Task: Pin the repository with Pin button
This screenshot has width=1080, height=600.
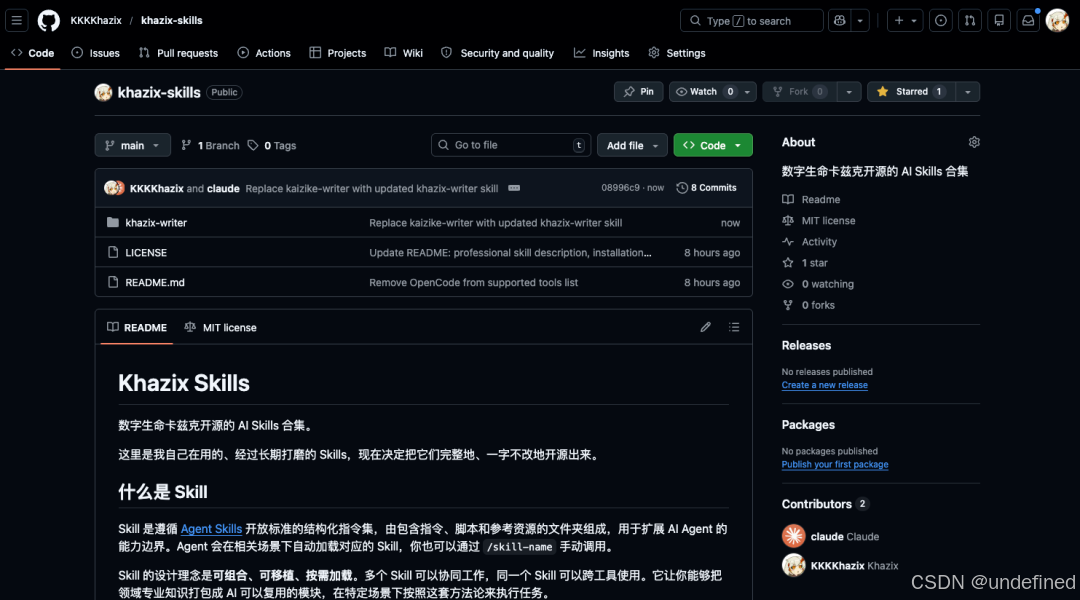Action: click(638, 92)
